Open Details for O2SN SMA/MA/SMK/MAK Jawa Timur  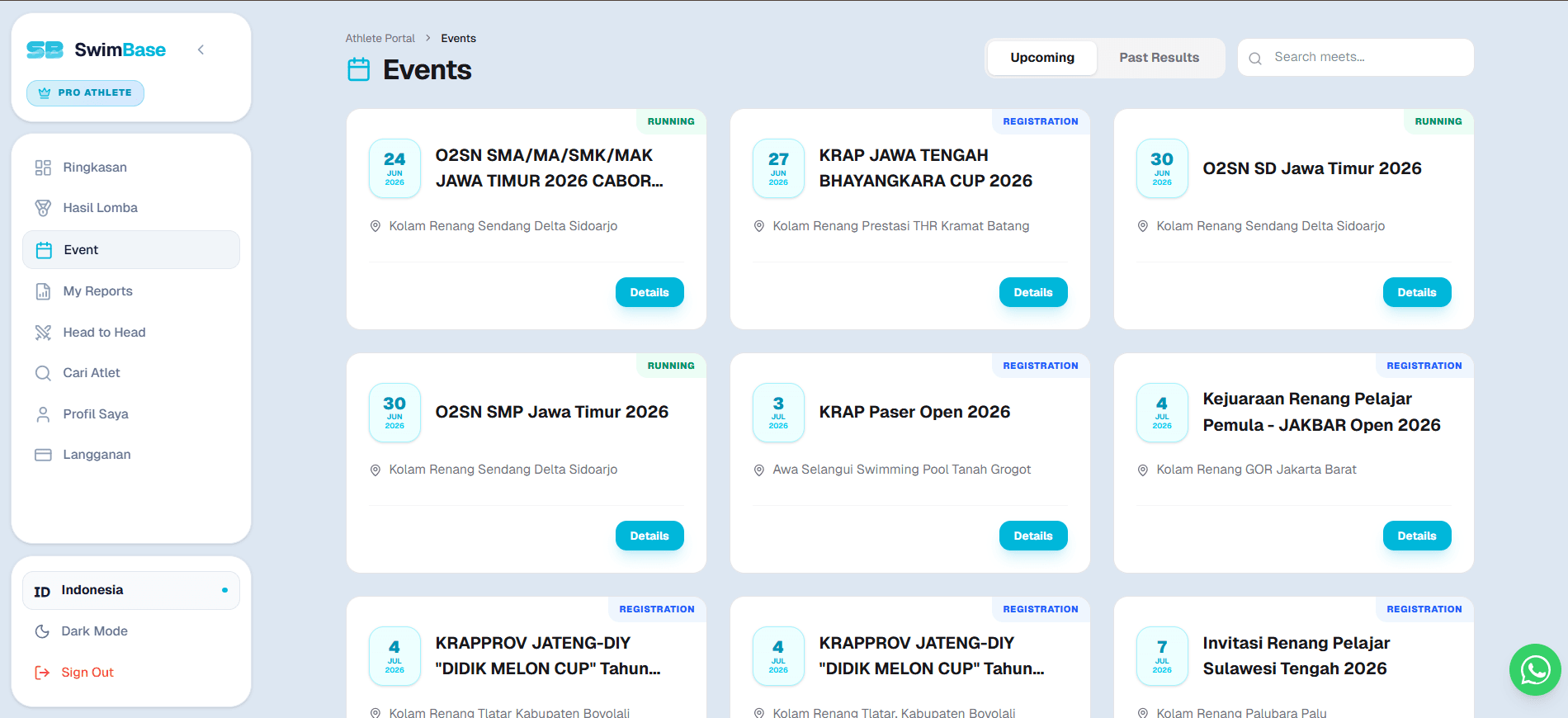[x=649, y=292]
